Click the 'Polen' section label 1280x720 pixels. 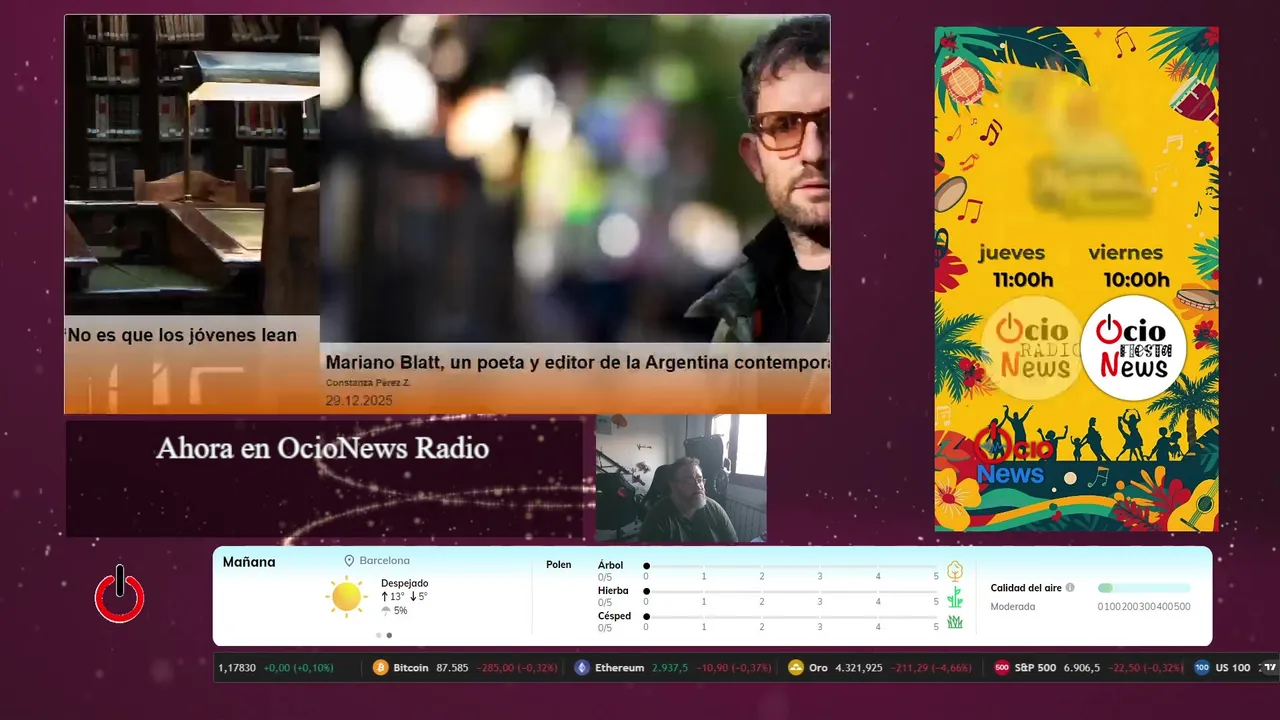559,565
